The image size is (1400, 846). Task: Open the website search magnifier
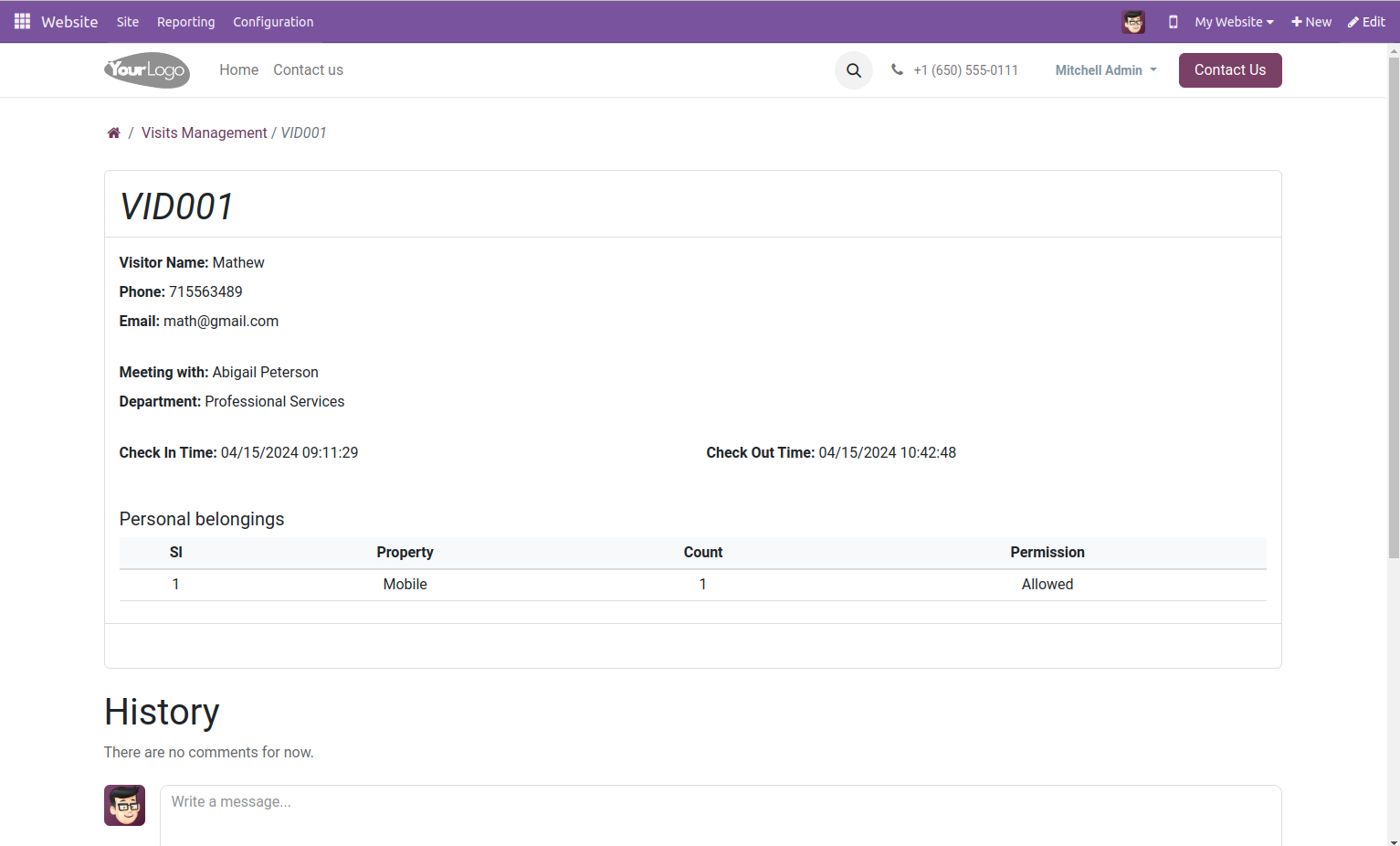pos(853,70)
